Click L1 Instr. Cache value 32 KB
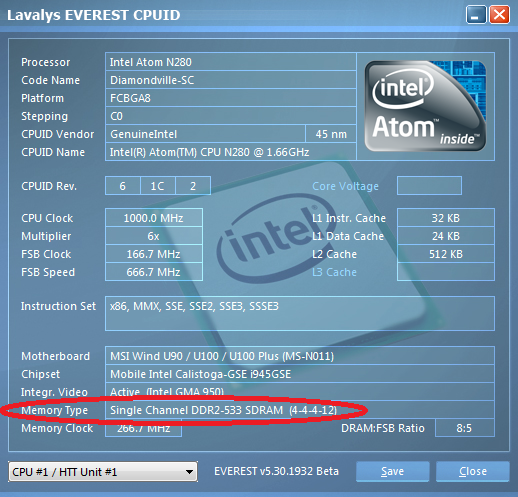 446,218
